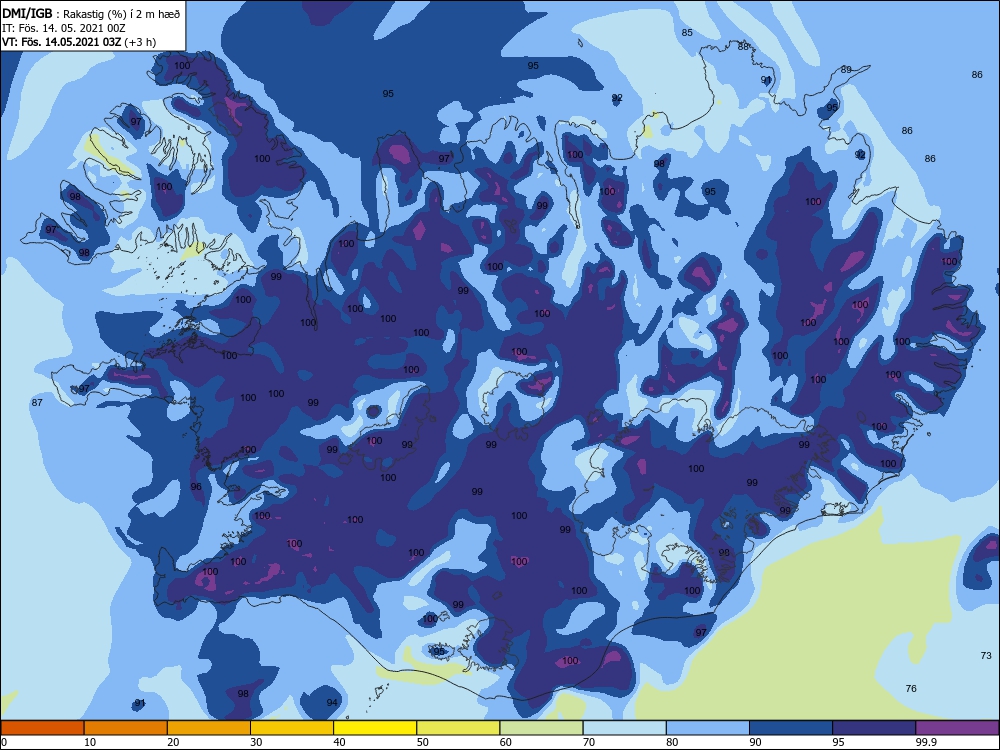Click the legend tick label '0'

coord(4,742)
